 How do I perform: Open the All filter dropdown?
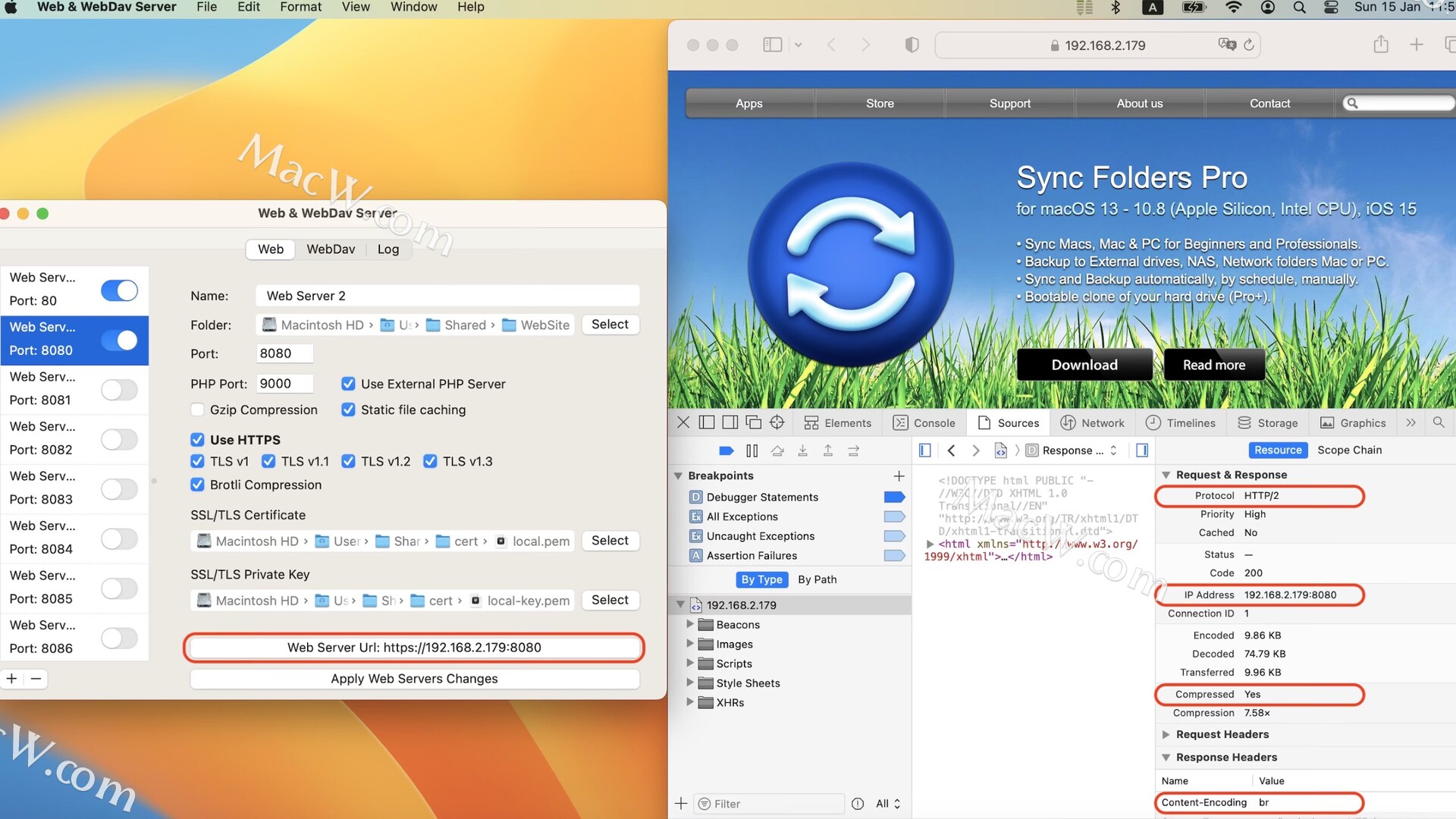pyautogui.click(x=888, y=804)
